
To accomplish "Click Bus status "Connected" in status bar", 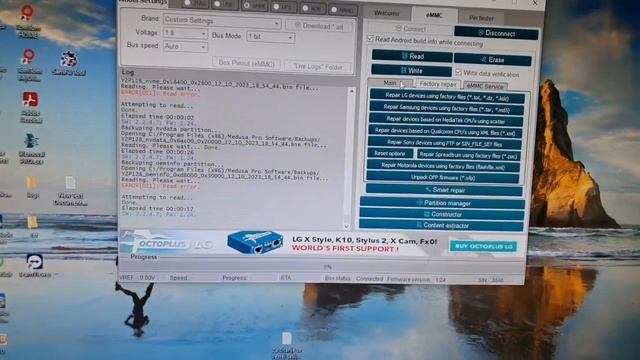I will [369, 279].
